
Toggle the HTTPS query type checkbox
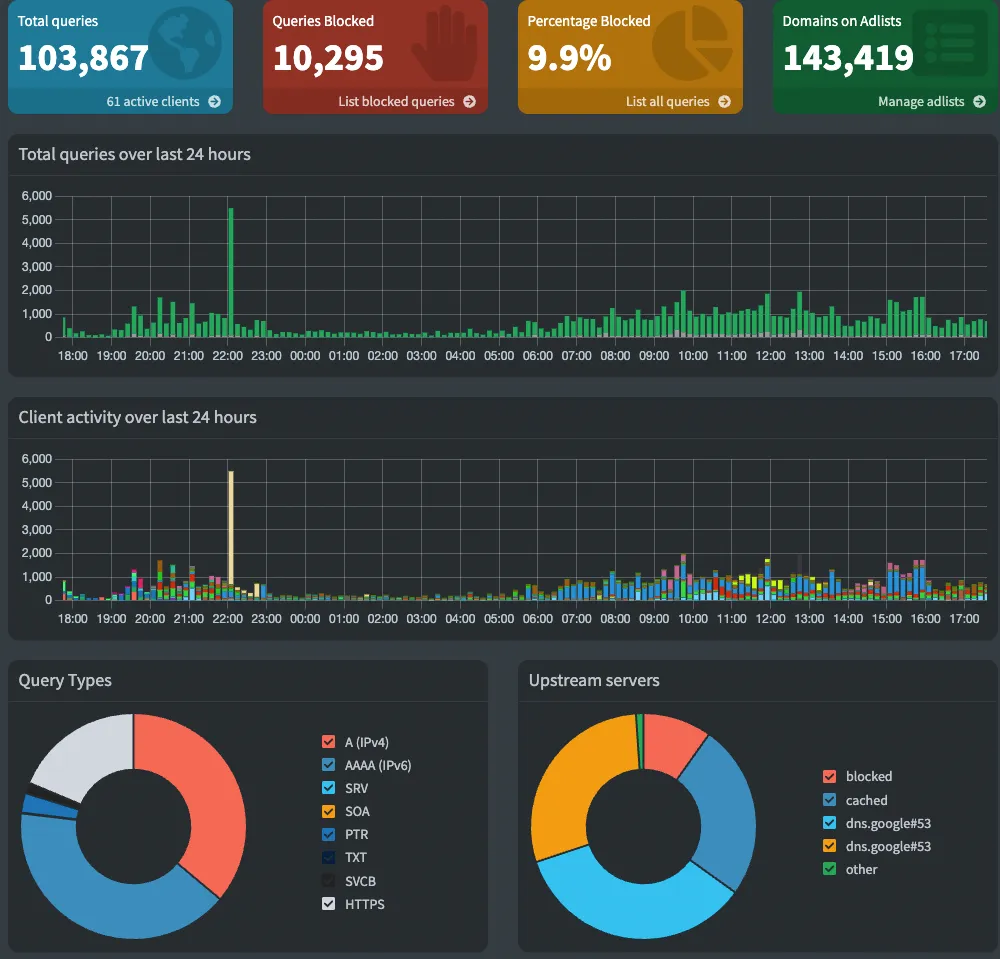(x=328, y=904)
